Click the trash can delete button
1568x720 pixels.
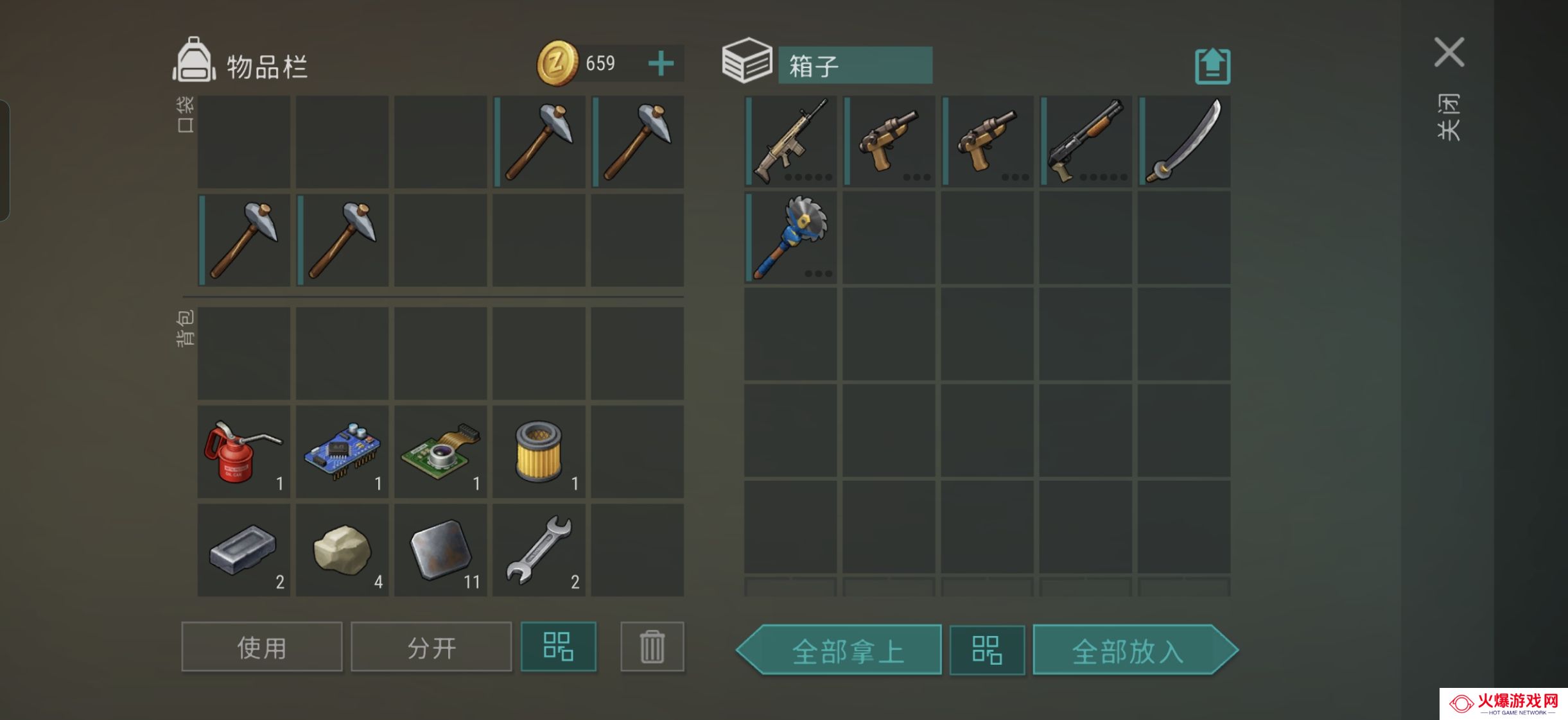click(652, 646)
